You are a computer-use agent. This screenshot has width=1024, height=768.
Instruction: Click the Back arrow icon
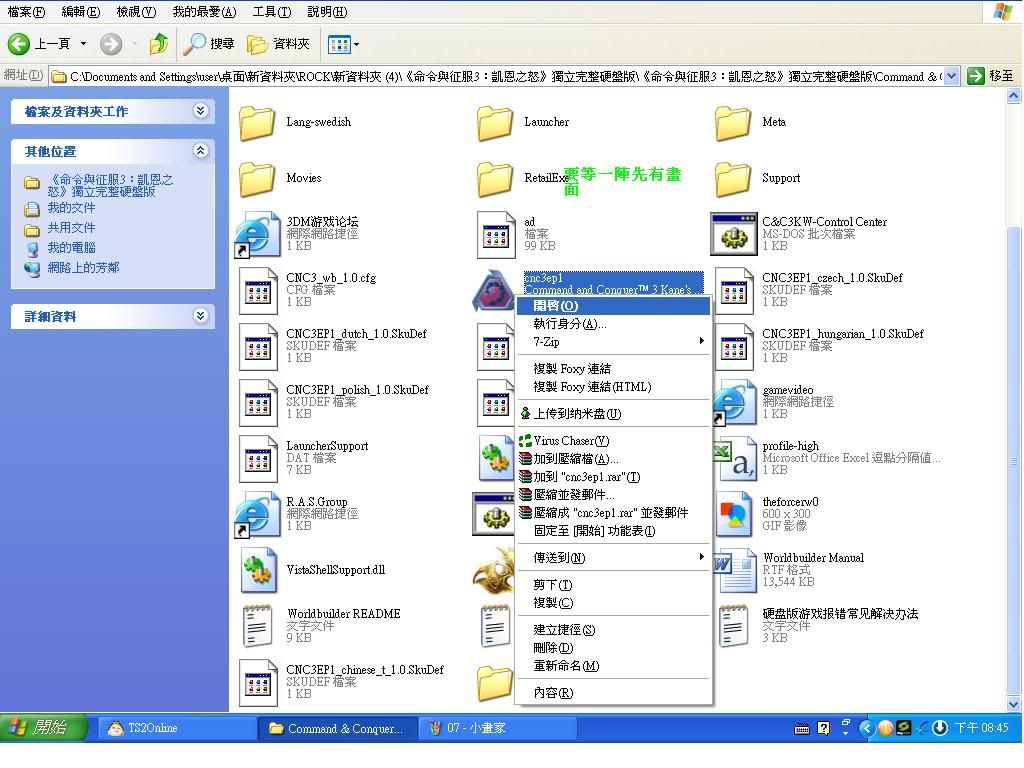tap(20, 44)
